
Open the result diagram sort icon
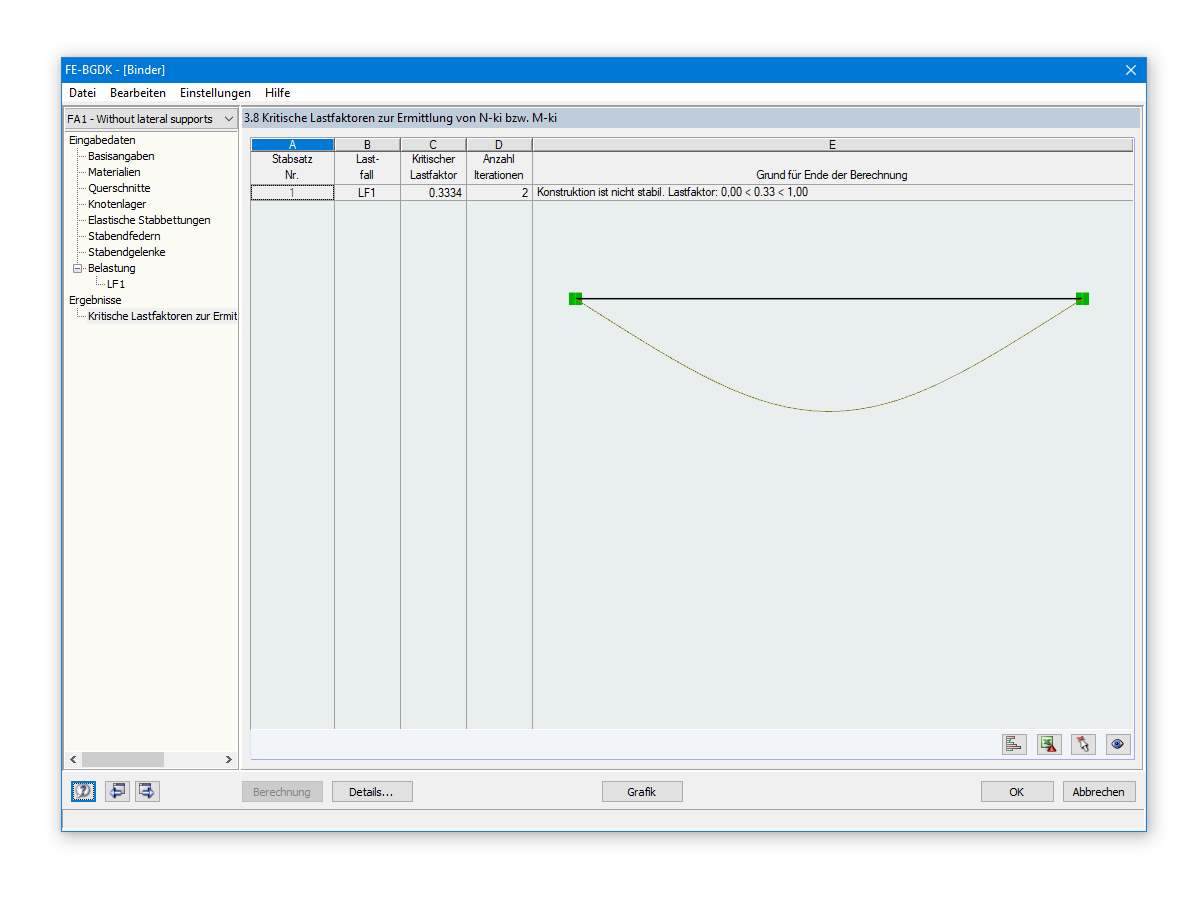click(x=1014, y=744)
